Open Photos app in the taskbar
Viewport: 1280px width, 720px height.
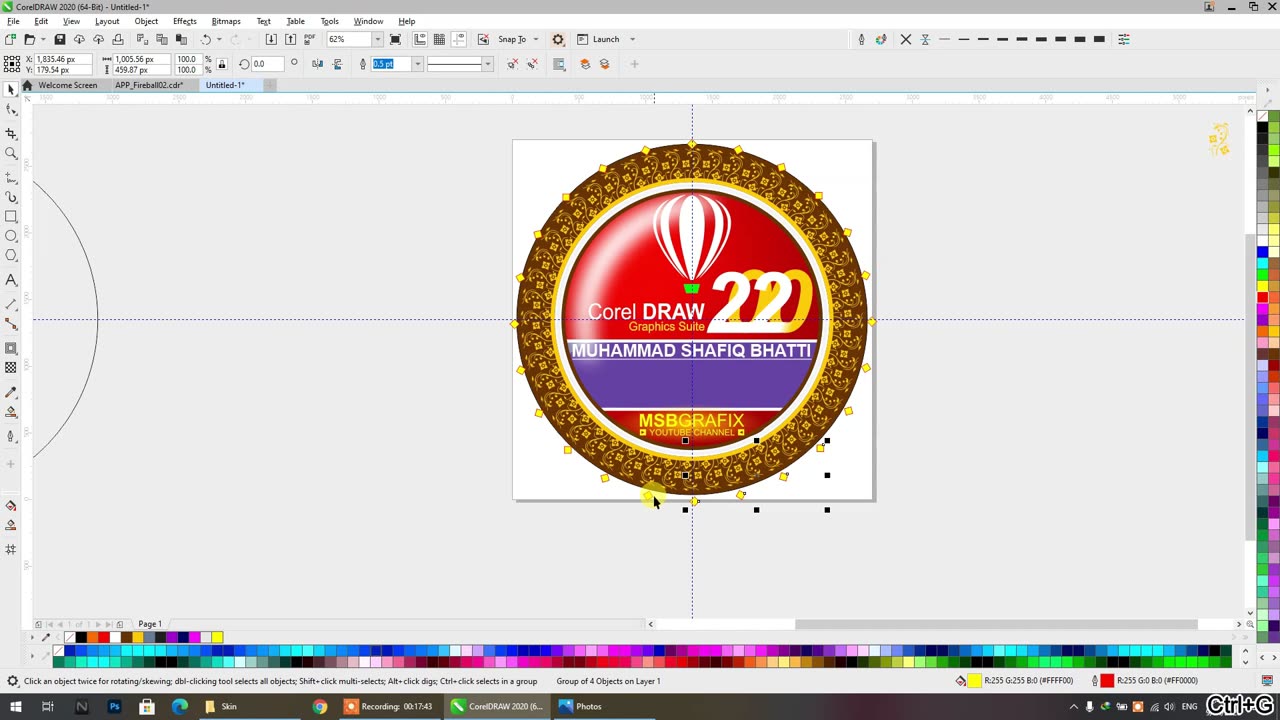[x=581, y=706]
